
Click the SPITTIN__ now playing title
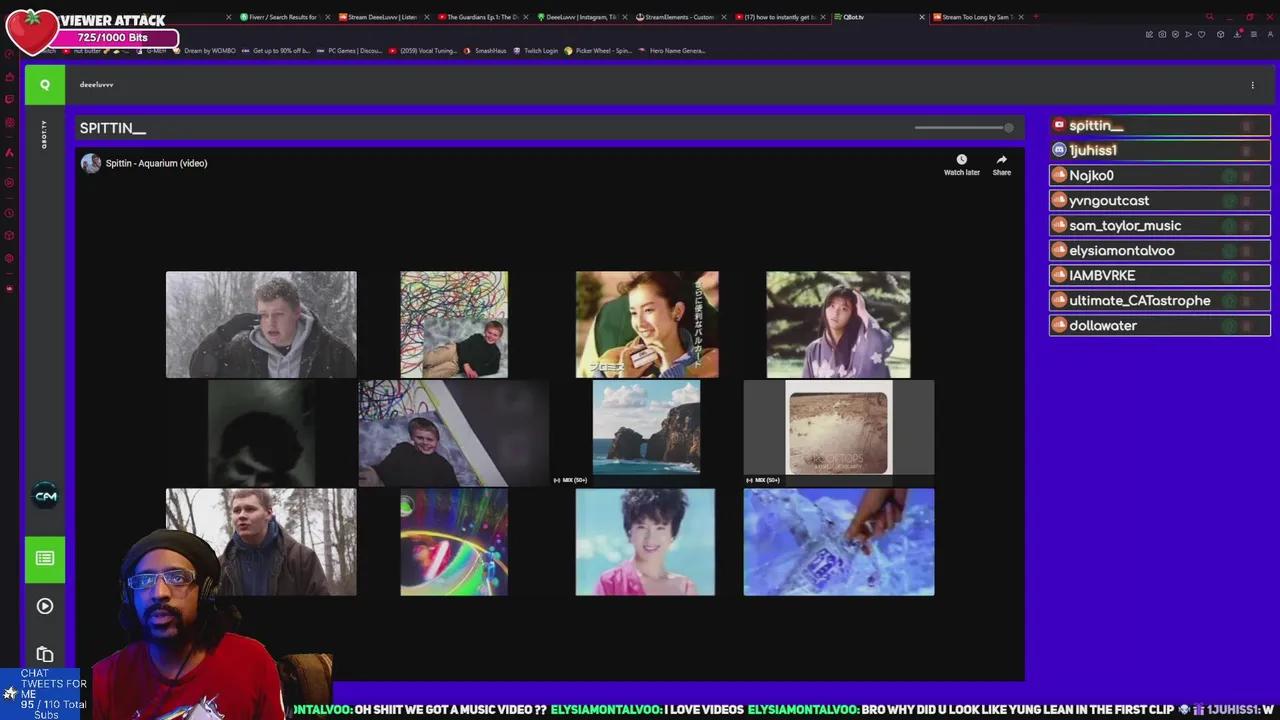(x=113, y=128)
